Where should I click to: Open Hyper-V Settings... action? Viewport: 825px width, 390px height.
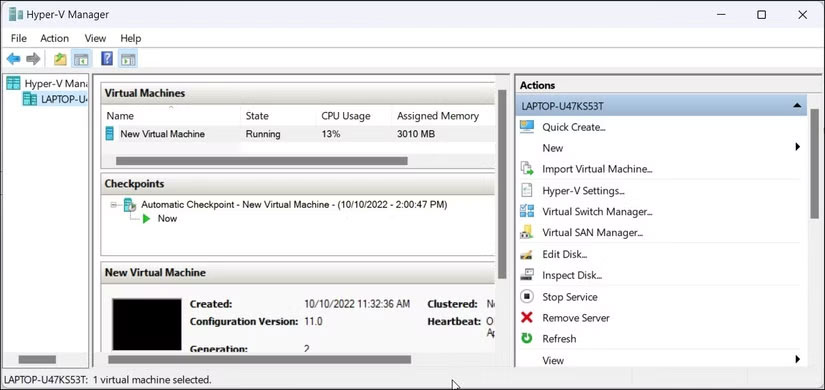(x=583, y=191)
